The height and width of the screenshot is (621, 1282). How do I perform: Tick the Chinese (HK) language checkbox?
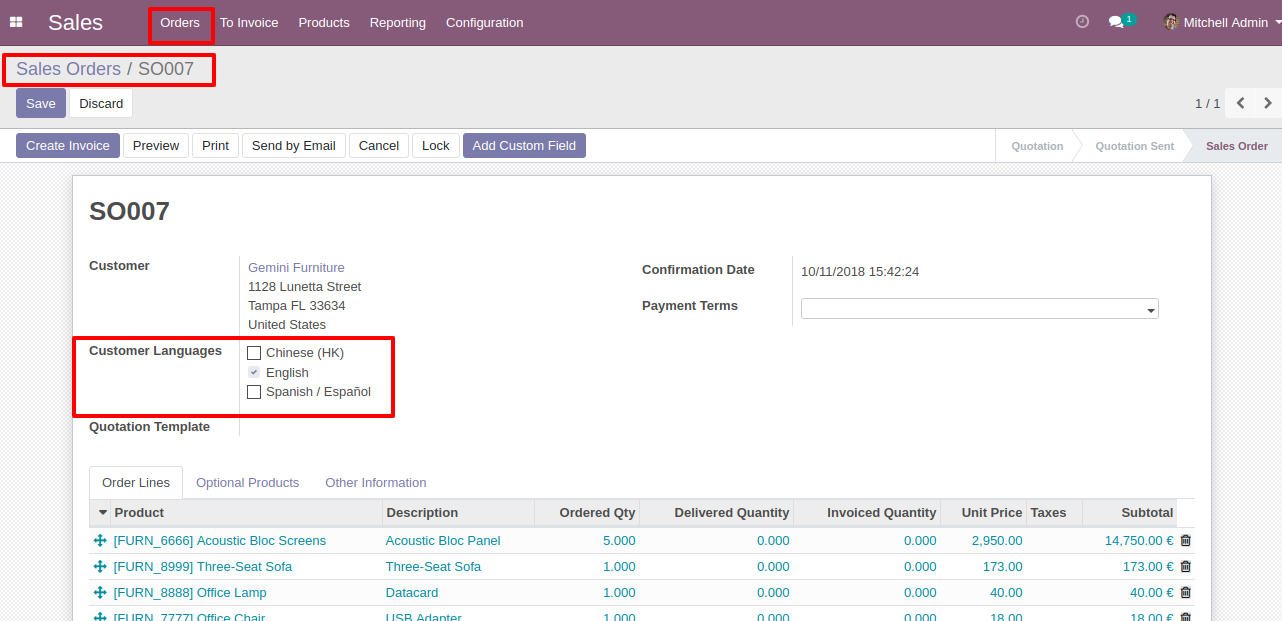[x=254, y=353]
